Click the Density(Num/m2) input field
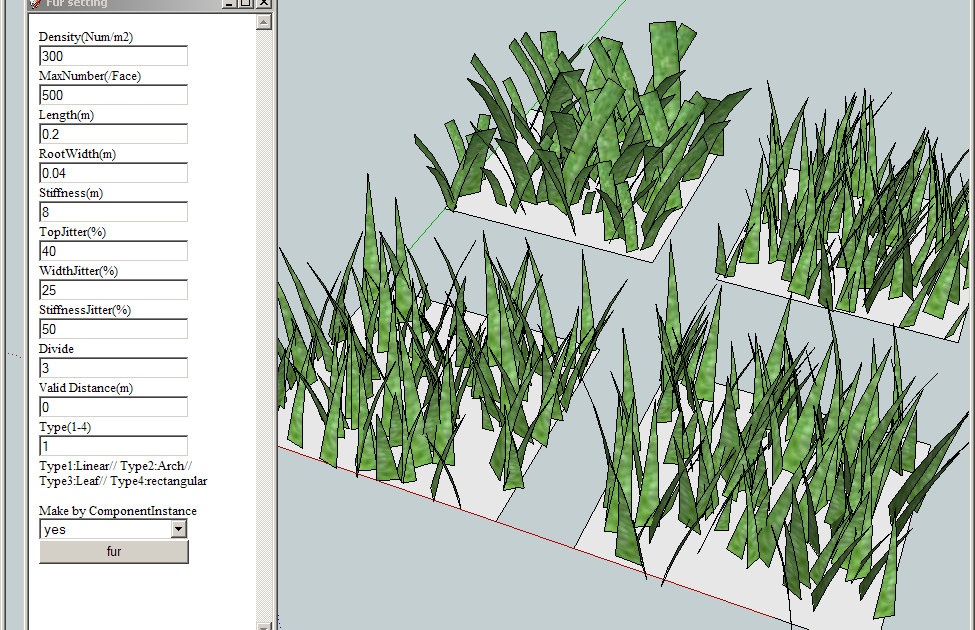 click(113, 56)
